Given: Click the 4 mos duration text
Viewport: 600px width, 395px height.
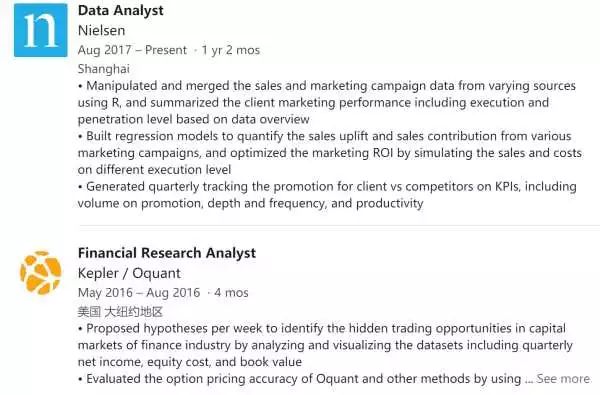Looking at the screenshot, I should (x=231, y=293).
